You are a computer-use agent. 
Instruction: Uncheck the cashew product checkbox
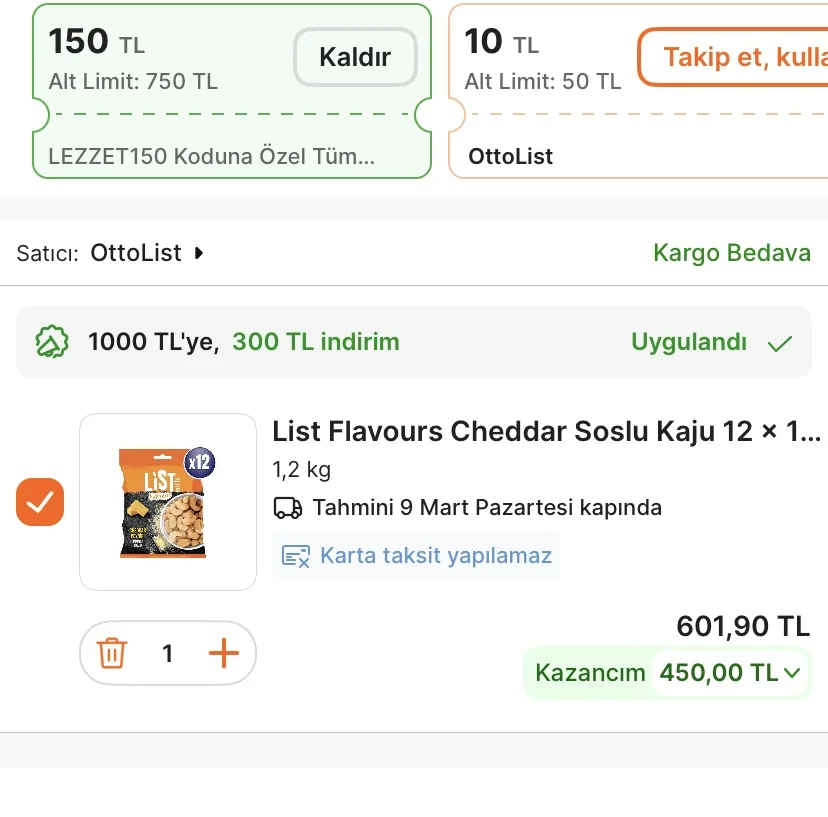coord(40,502)
